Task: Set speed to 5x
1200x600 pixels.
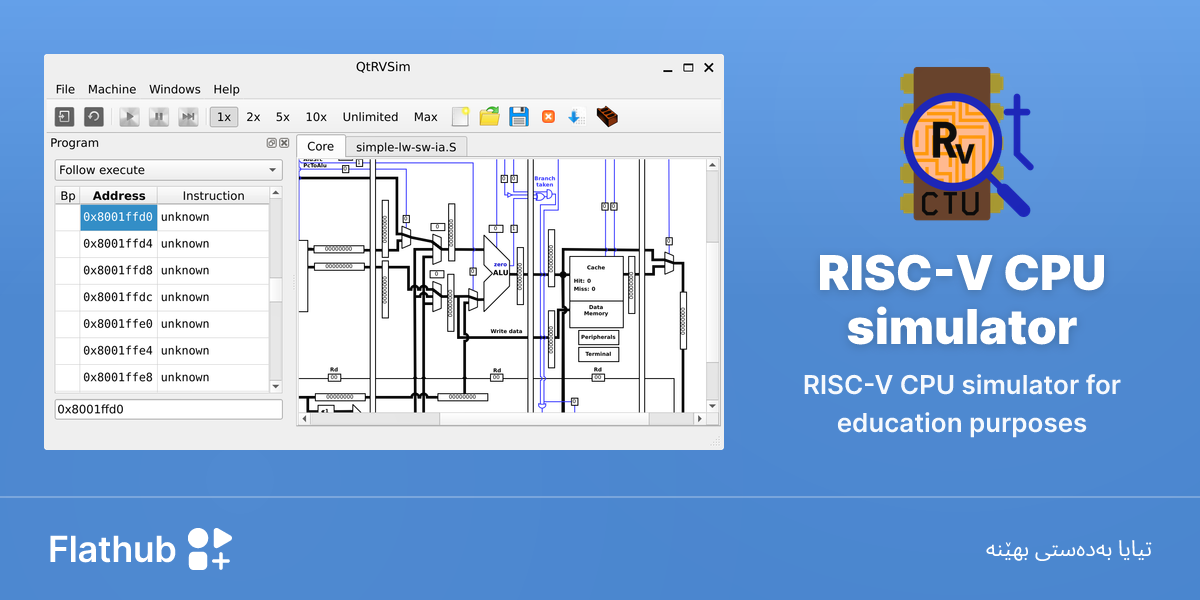Action: point(283,117)
